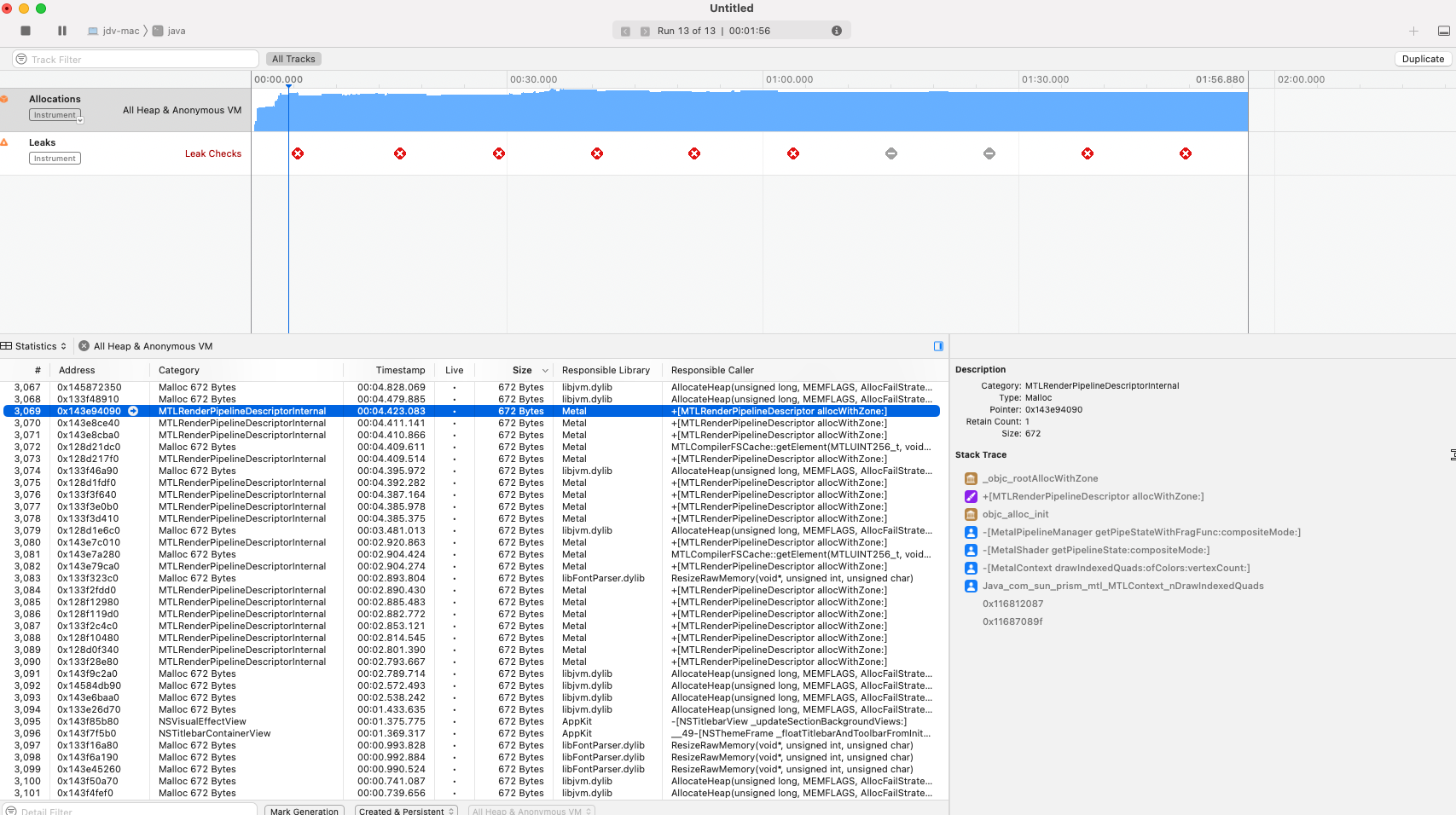Click the focus arrow beside address 0x143e94090
This screenshot has height=815, width=1456.
[x=133, y=411]
